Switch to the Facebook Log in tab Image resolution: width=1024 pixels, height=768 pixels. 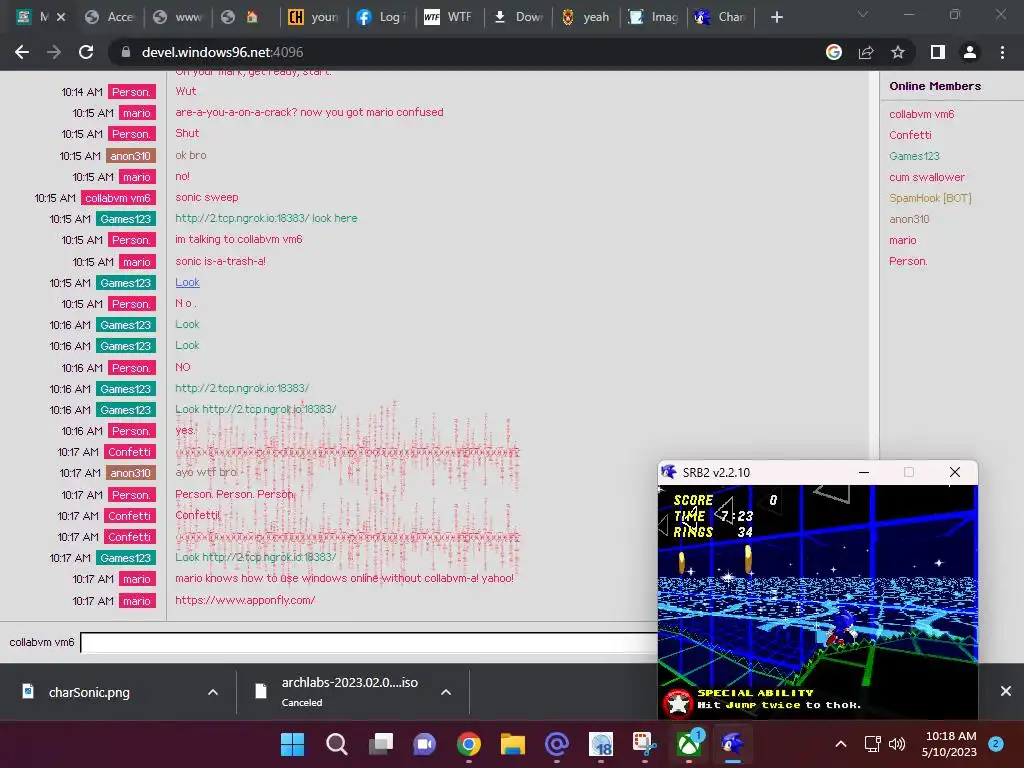381,17
